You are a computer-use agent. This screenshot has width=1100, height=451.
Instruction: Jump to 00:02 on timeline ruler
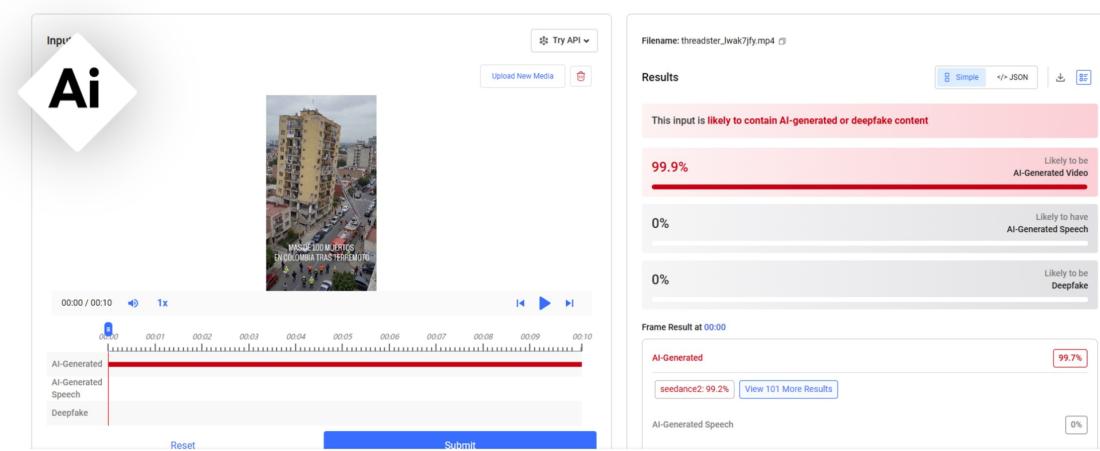[x=202, y=337]
